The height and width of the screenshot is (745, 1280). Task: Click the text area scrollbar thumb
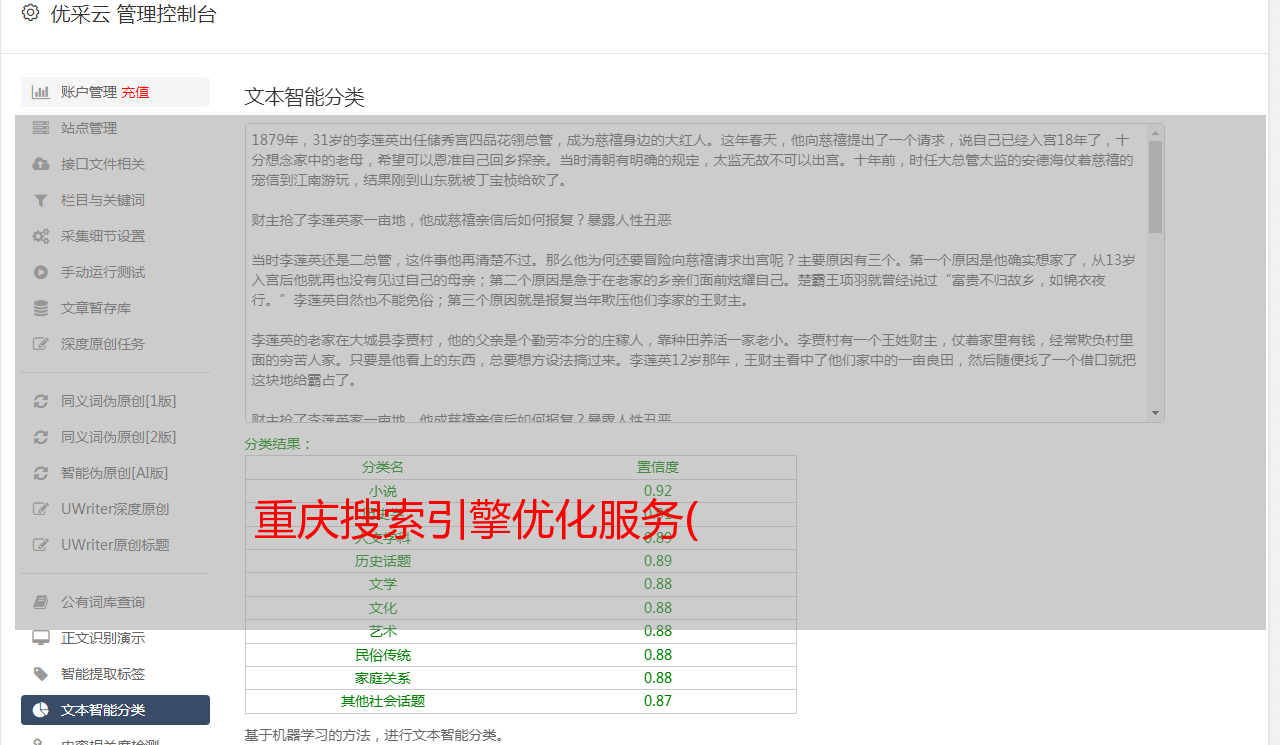coord(1156,186)
